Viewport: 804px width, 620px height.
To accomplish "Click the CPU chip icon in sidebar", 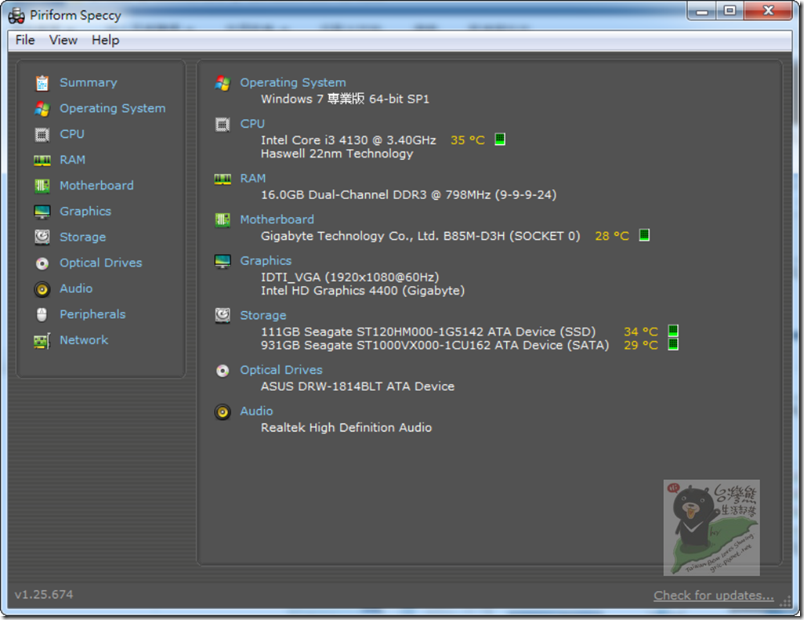I will coord(42,135).
